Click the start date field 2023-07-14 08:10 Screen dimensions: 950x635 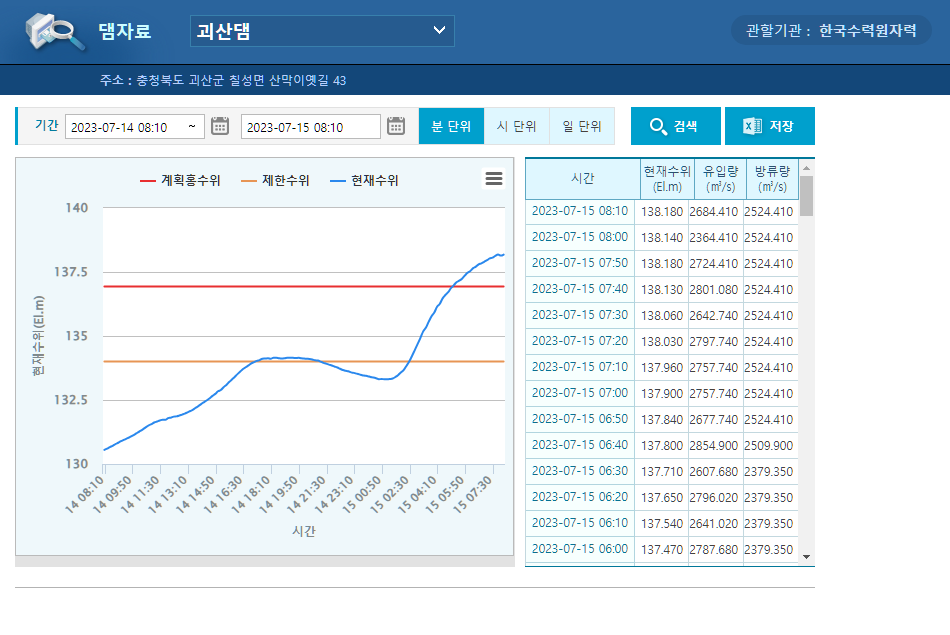125,127
